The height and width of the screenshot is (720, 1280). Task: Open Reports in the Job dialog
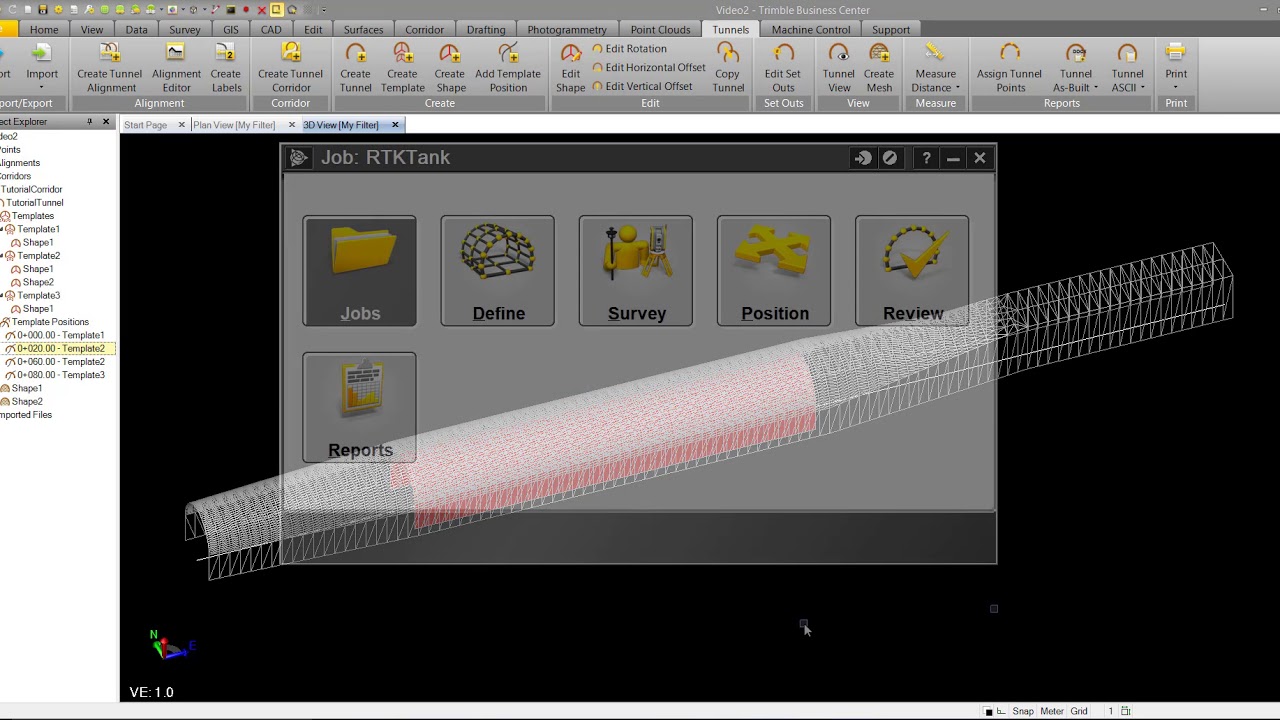coord(359,407)
